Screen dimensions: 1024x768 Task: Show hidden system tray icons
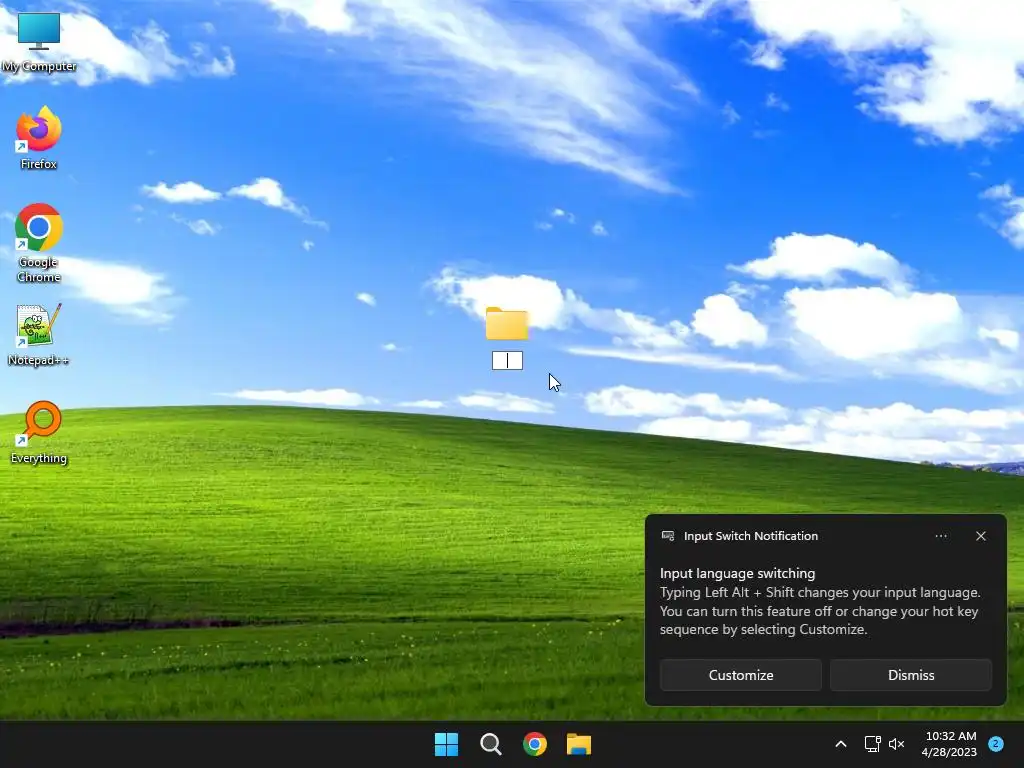pos(841,744)
